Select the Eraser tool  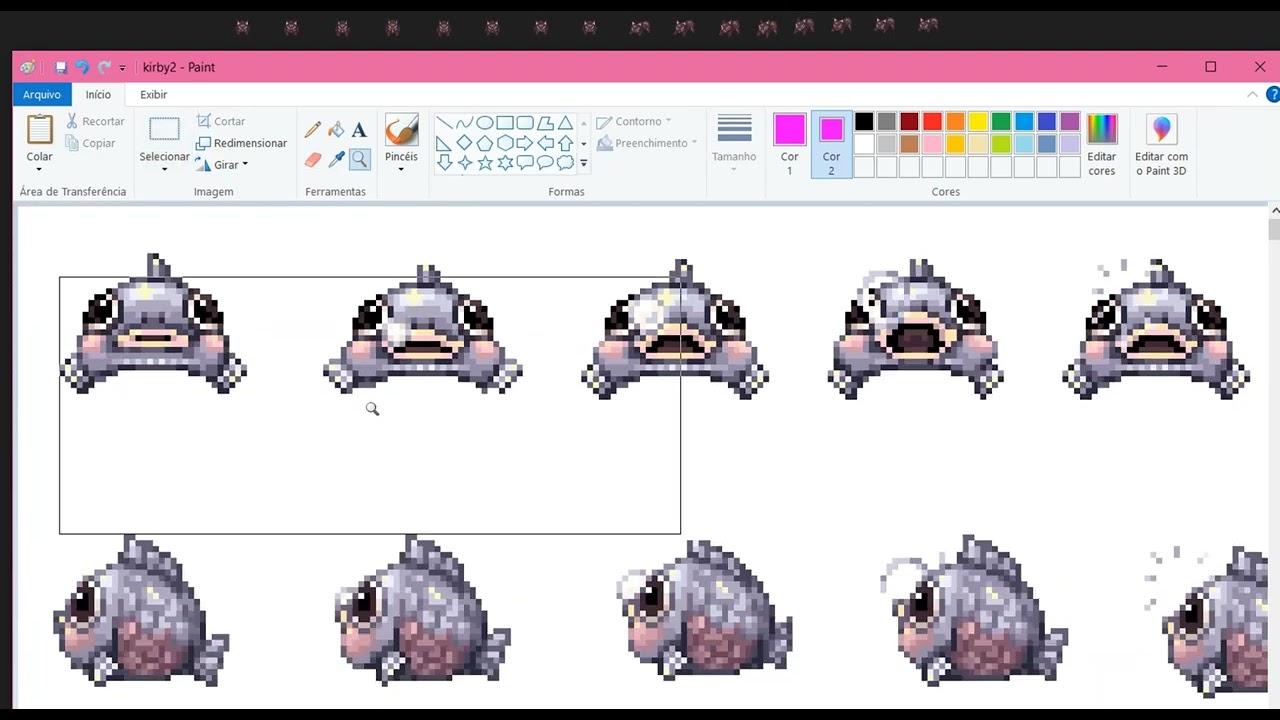click(313, 159)
